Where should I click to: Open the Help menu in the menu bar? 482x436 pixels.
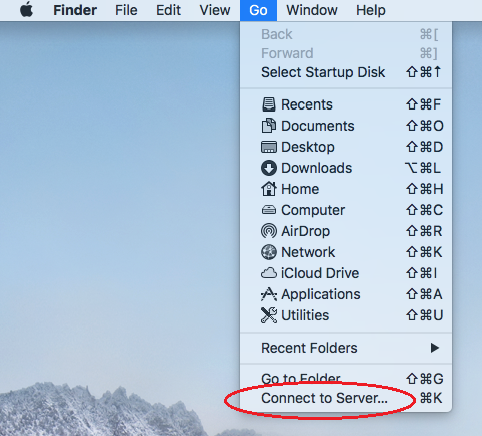[x=371, y=10]
